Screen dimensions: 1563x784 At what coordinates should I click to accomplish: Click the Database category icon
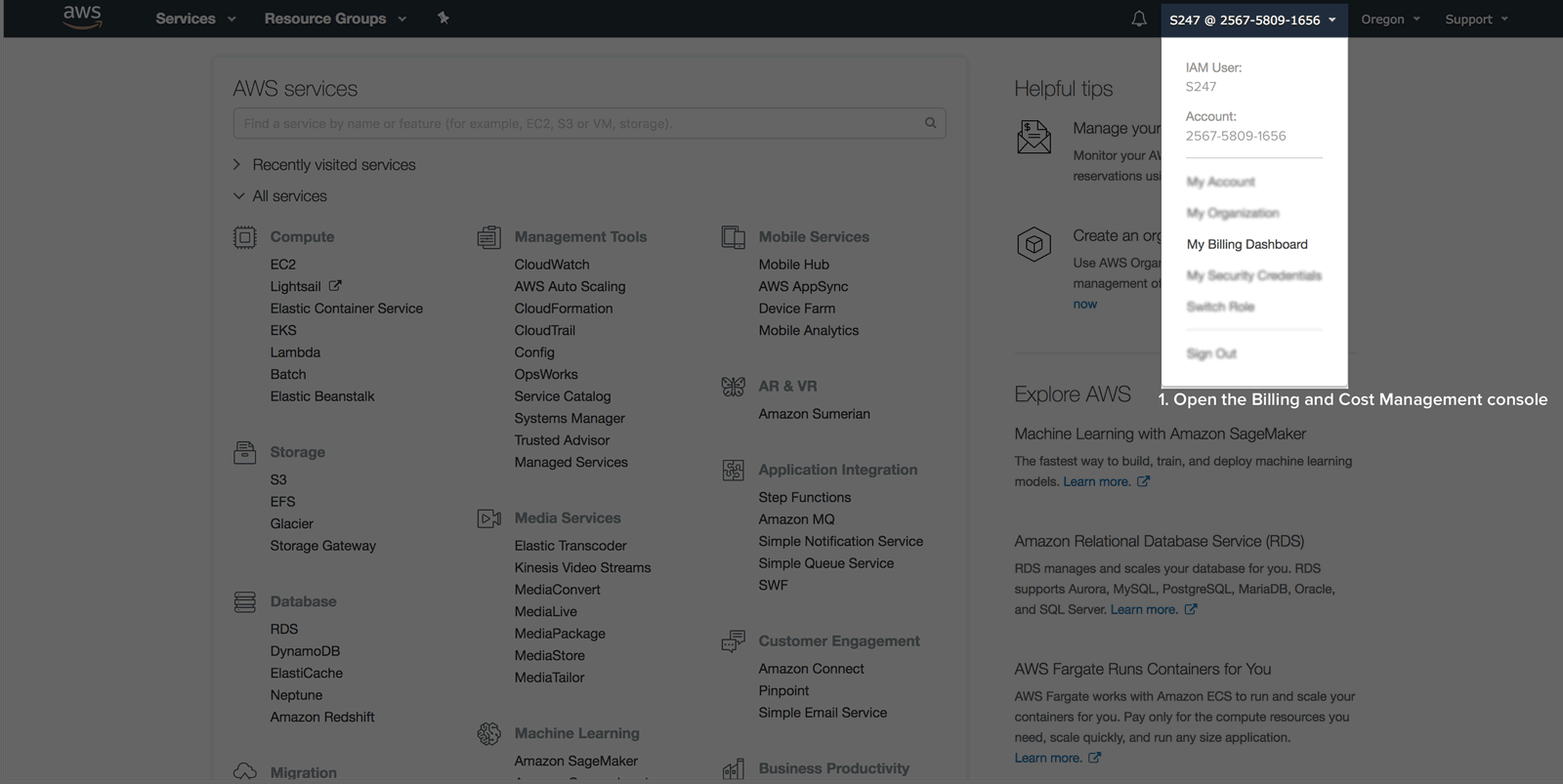pyautogui.click(x=245, y=602)
